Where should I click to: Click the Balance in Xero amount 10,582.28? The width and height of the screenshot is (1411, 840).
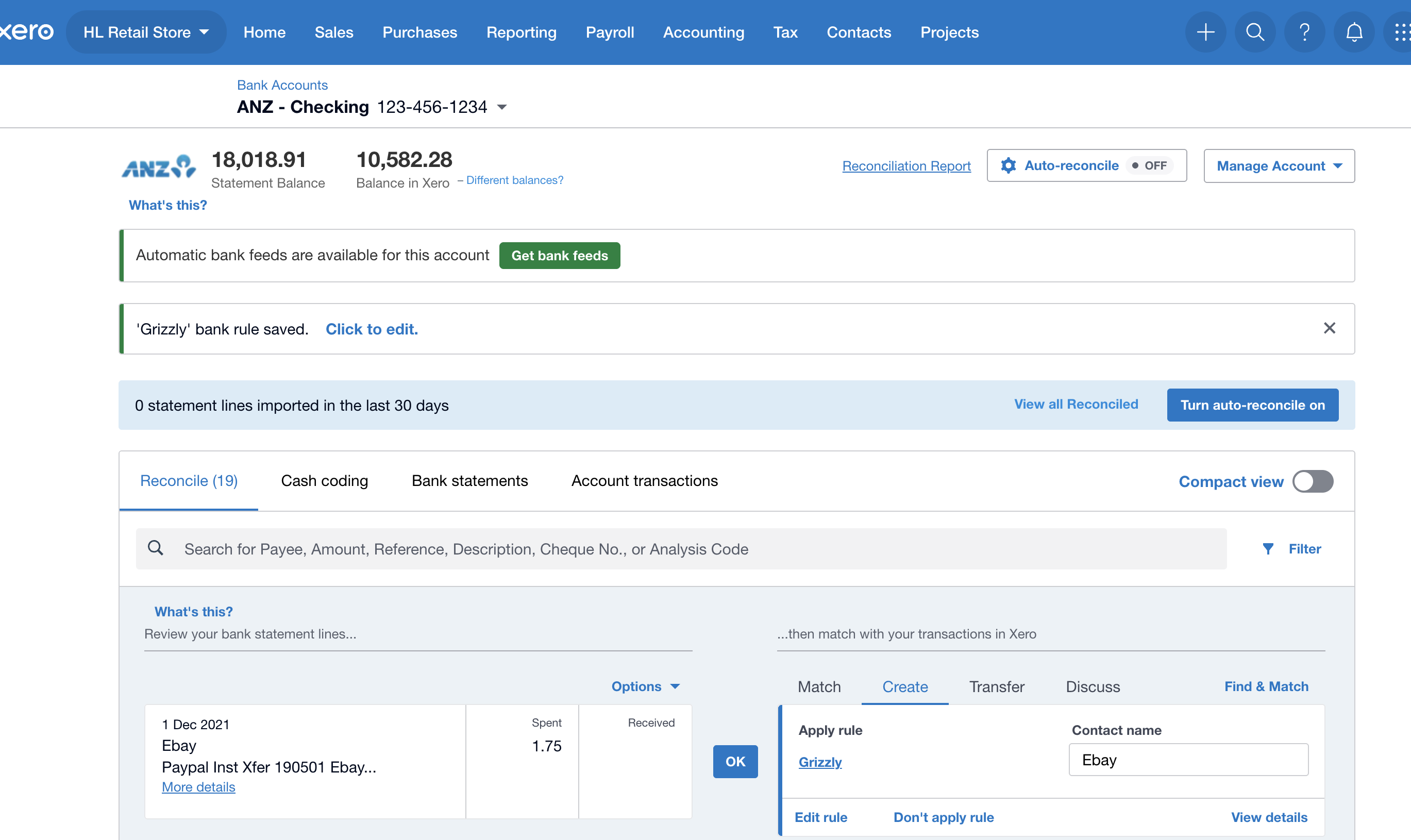[404, 160]
